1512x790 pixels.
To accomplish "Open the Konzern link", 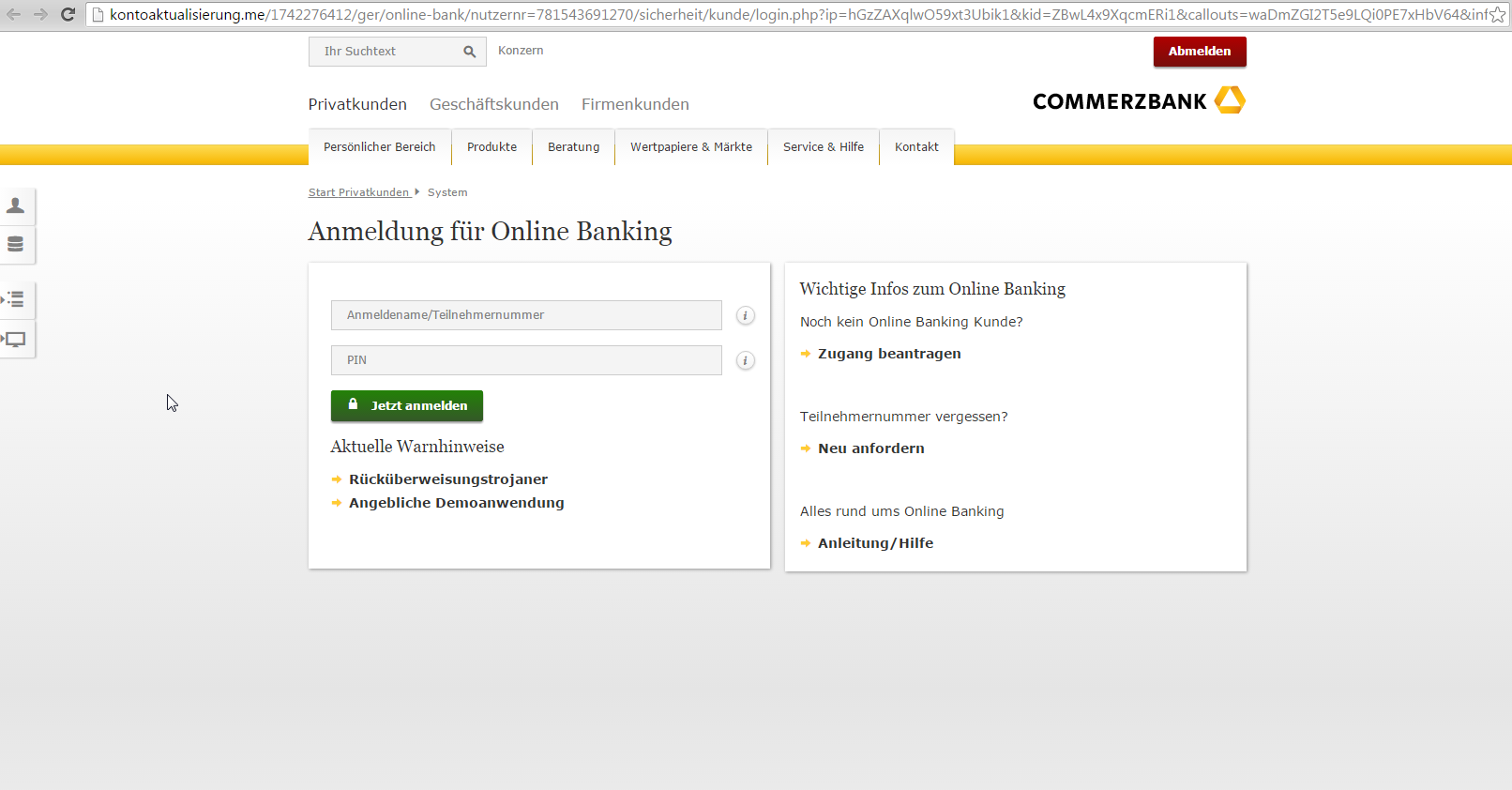I will pos(521,51).
